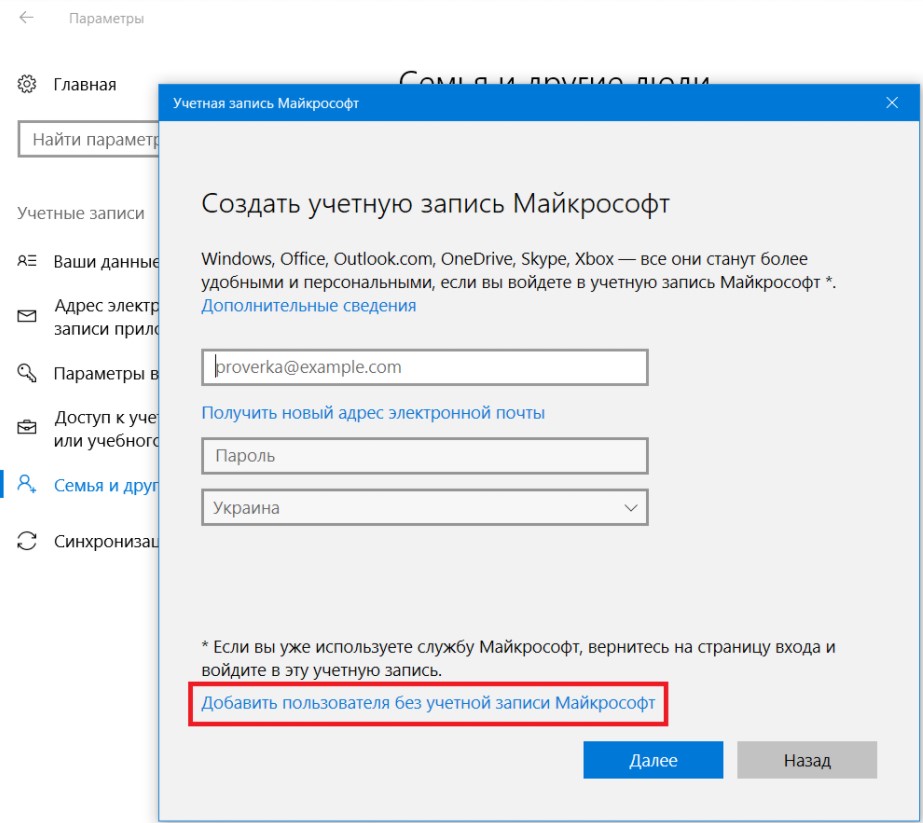Click the Учетные записи heading text
The image size is (923, 823).
81,213
